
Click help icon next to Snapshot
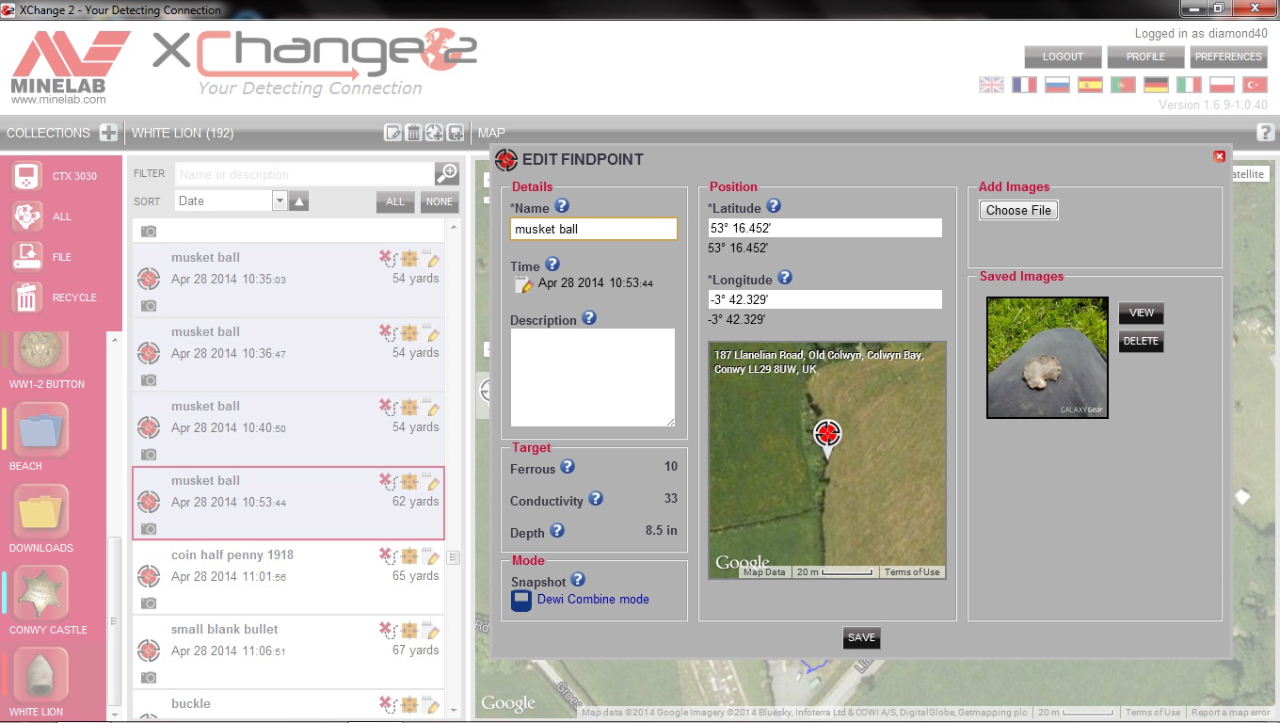577,580
